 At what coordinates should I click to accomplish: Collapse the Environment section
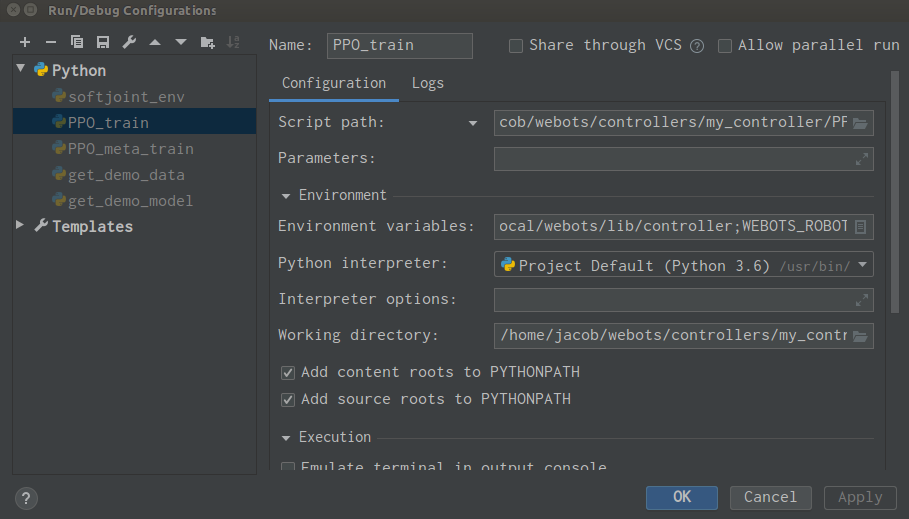(286, 196)
